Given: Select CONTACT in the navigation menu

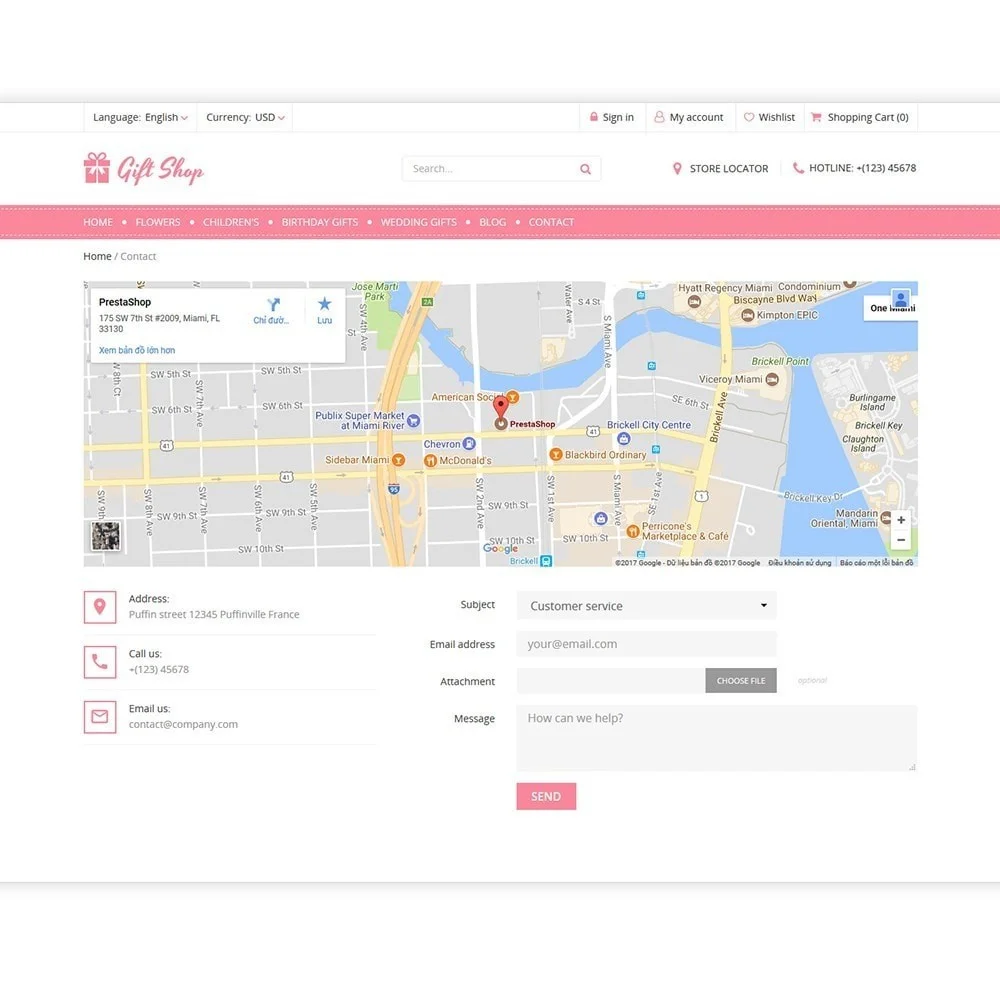Looking at the screenshot, I should click(x=551, y=222).
